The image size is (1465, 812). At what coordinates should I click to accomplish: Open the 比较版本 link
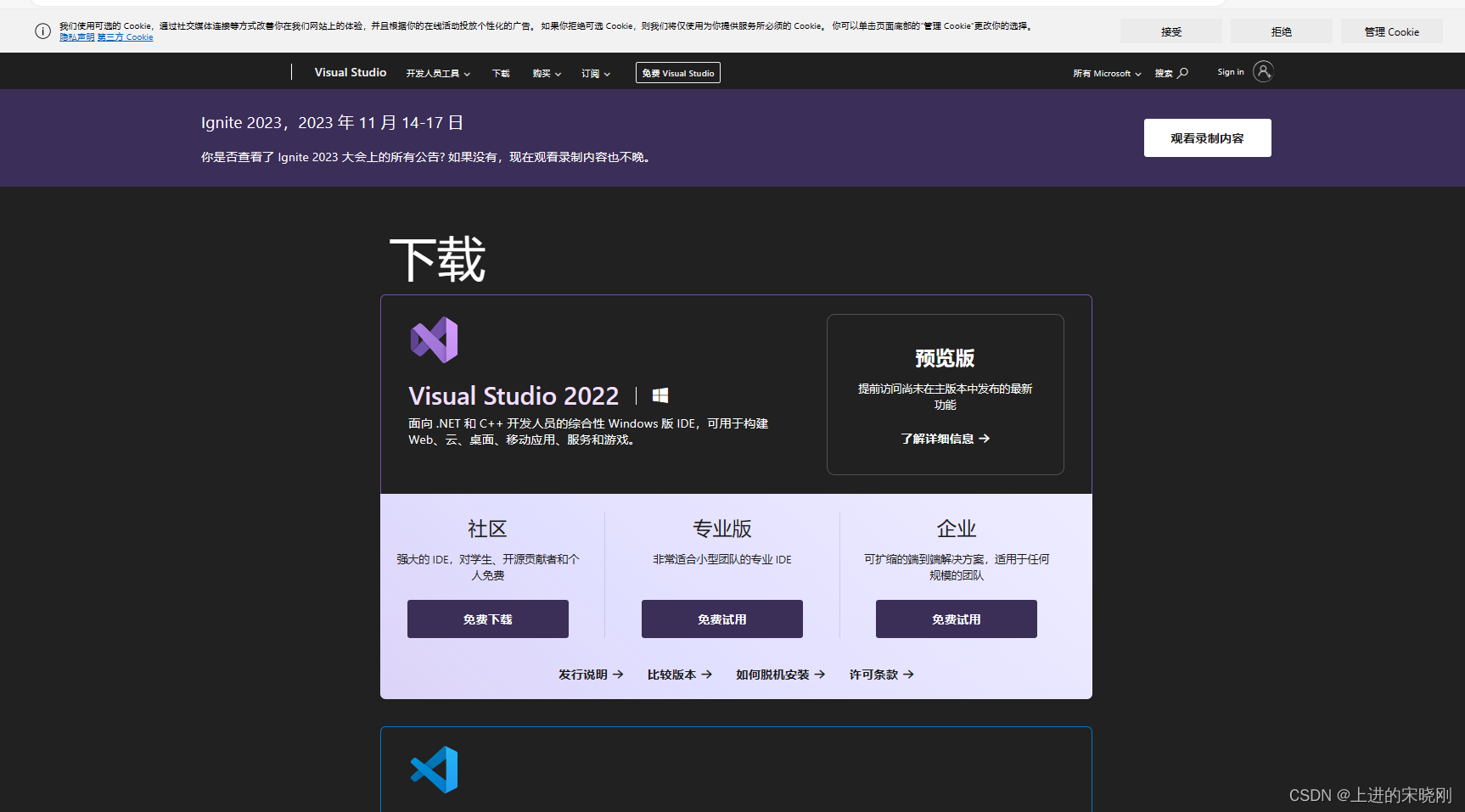[x=680, y=675]
